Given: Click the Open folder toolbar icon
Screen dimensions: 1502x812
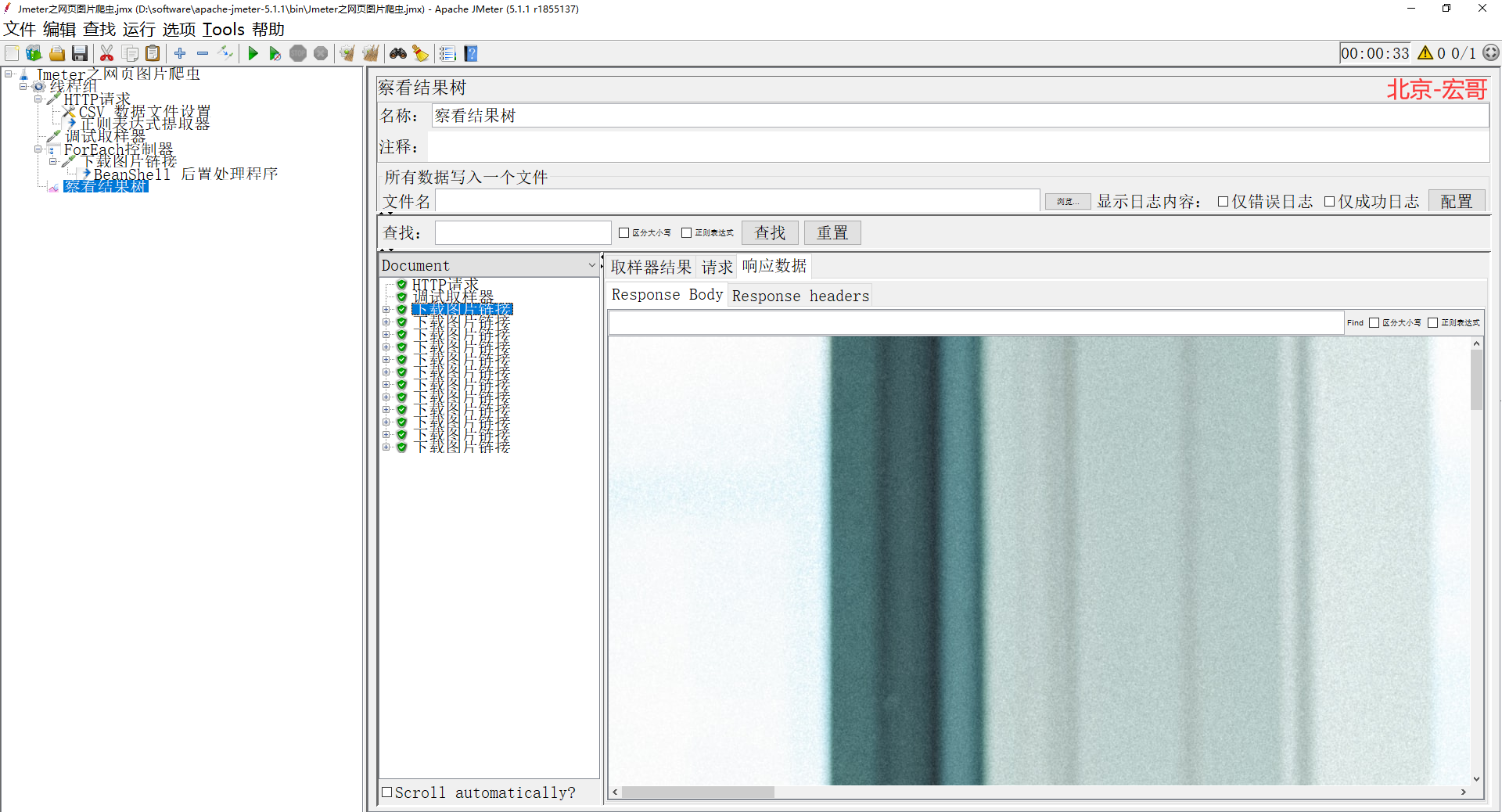Looking at the screenshot, I should coord(57,53).
